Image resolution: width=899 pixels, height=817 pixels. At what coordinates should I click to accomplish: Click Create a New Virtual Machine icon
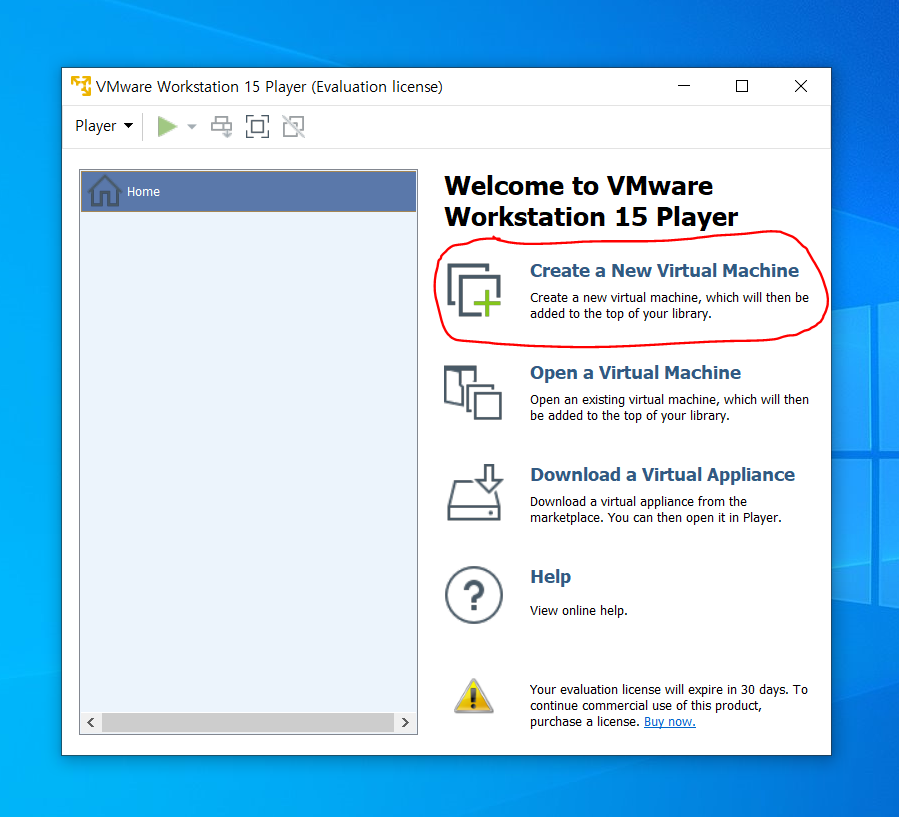tap(474, 290)
